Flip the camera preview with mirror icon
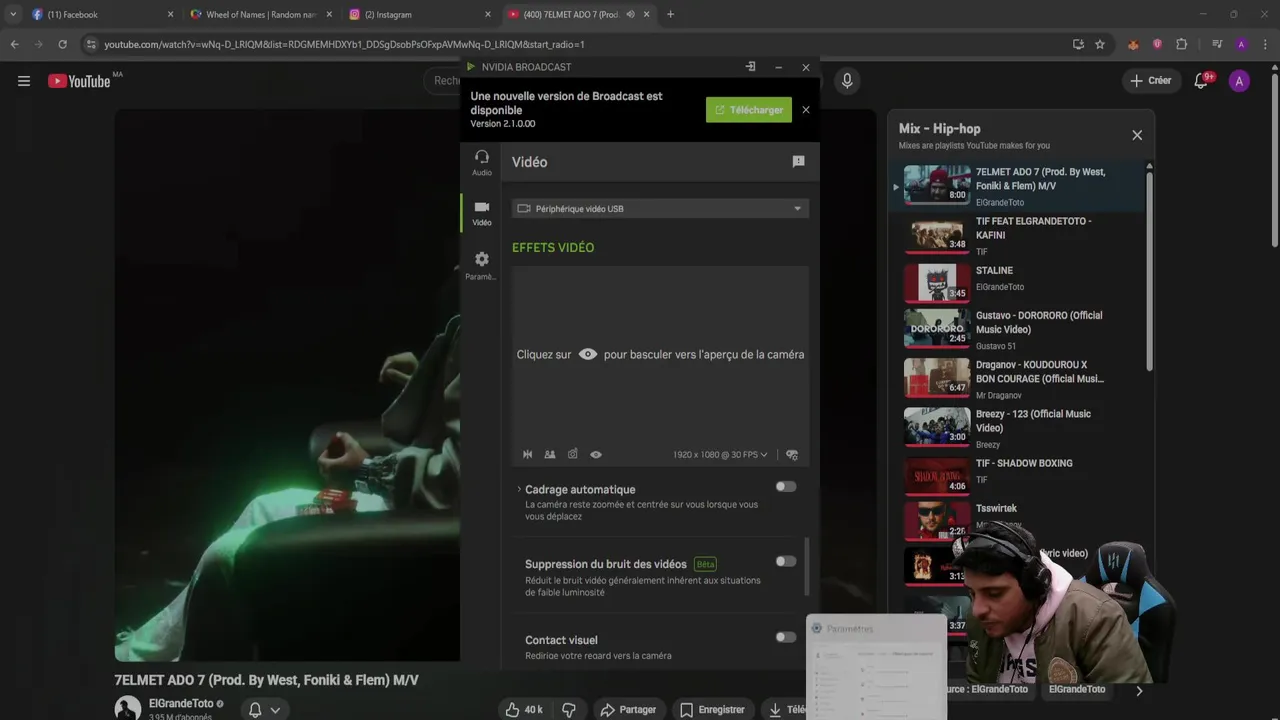Viewport: 1280px width, 720px height. point(527,454)
